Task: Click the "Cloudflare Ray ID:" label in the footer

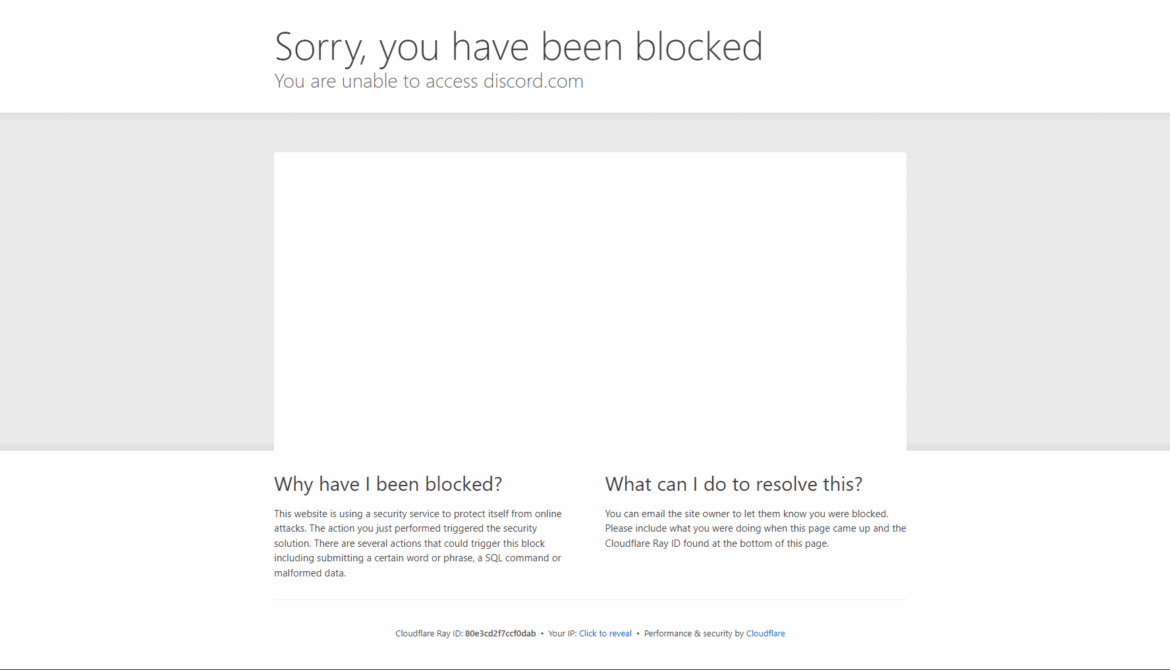Action: pos(429,633)
